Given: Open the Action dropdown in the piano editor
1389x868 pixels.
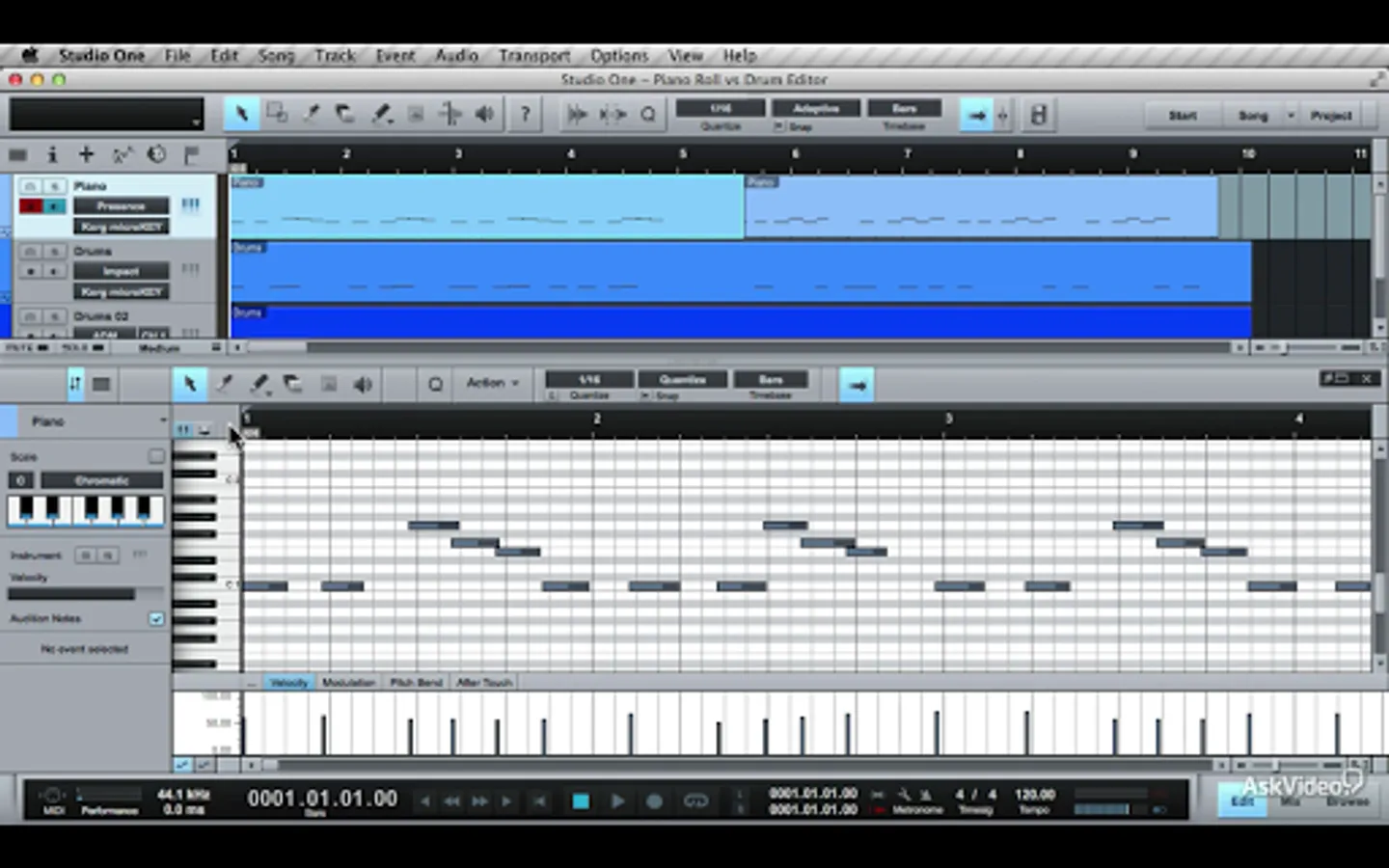Looking at the screenshot, I should click(492, 383).
